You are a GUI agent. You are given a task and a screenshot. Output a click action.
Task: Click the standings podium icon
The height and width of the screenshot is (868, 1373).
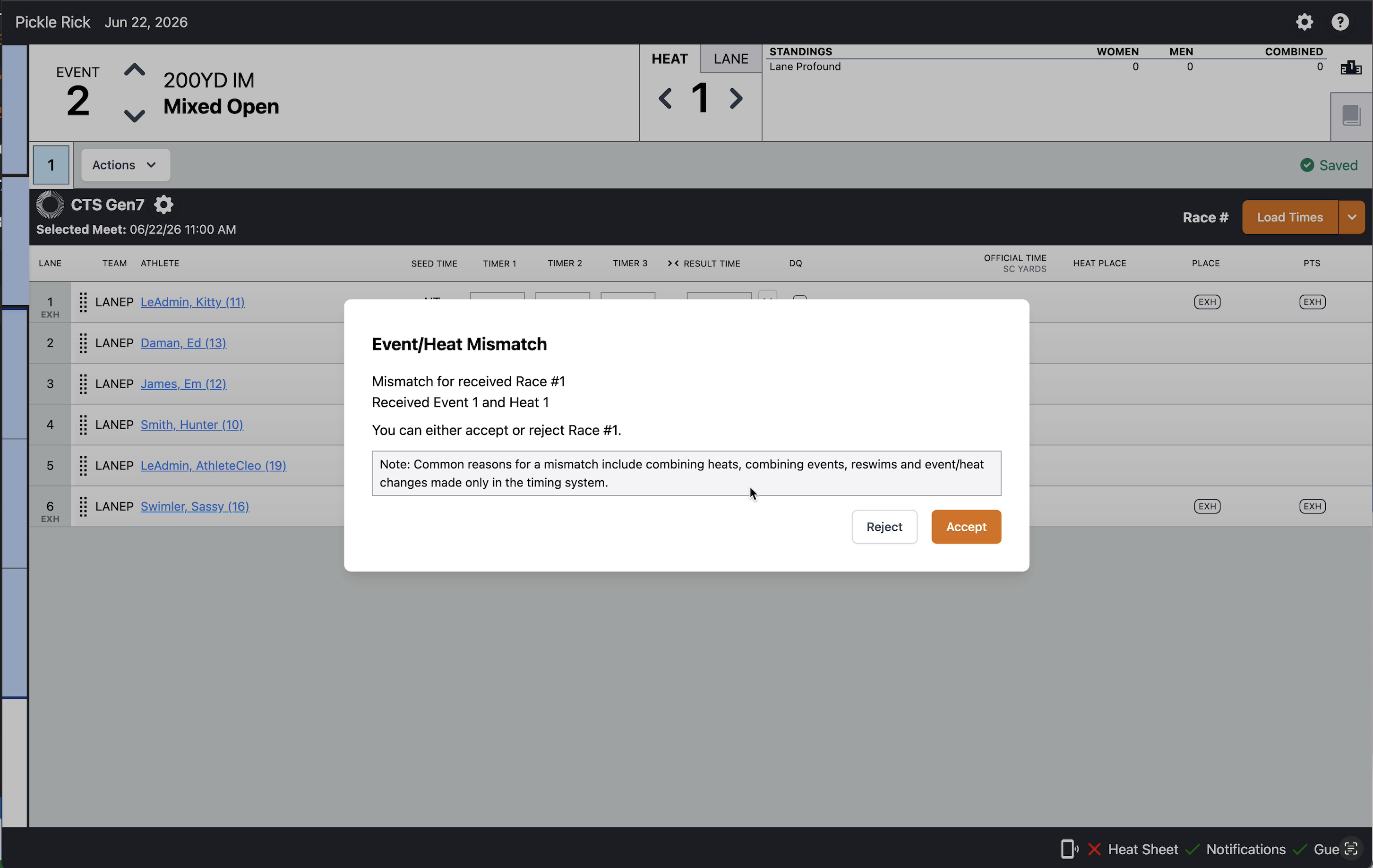tap(1351, 68)
